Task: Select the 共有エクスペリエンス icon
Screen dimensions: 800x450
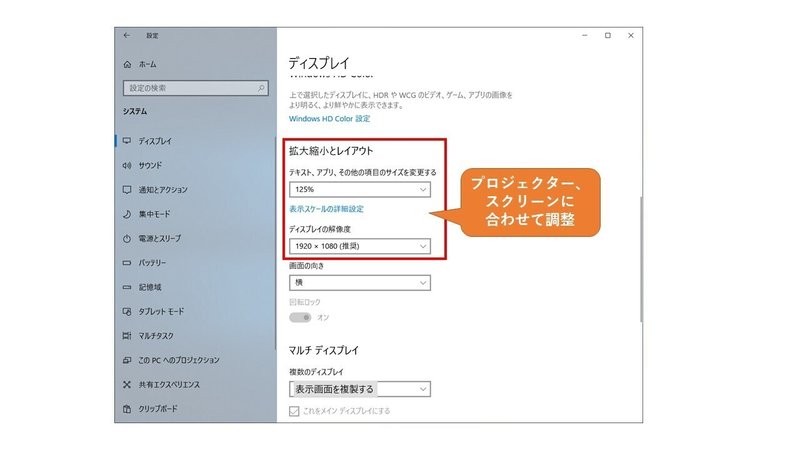Action: click(127, 384)
